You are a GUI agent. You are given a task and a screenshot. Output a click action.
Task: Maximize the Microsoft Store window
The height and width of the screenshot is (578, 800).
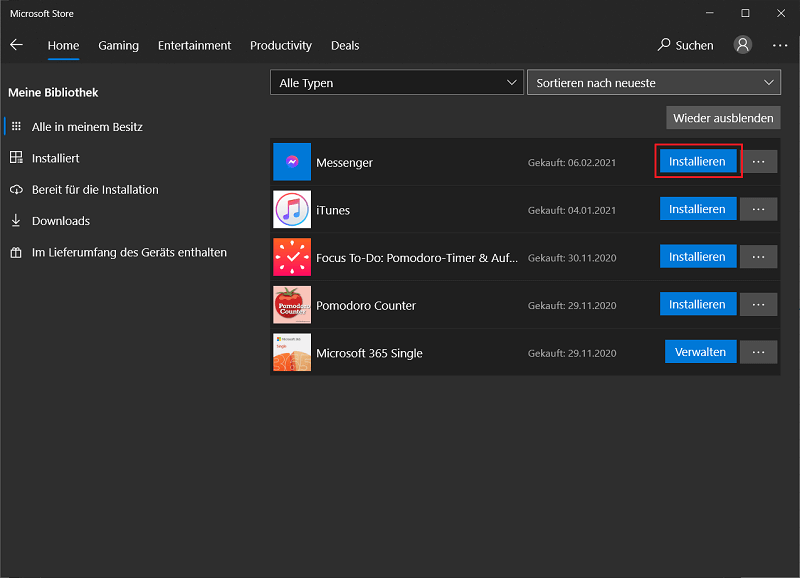tap(745, 13)
